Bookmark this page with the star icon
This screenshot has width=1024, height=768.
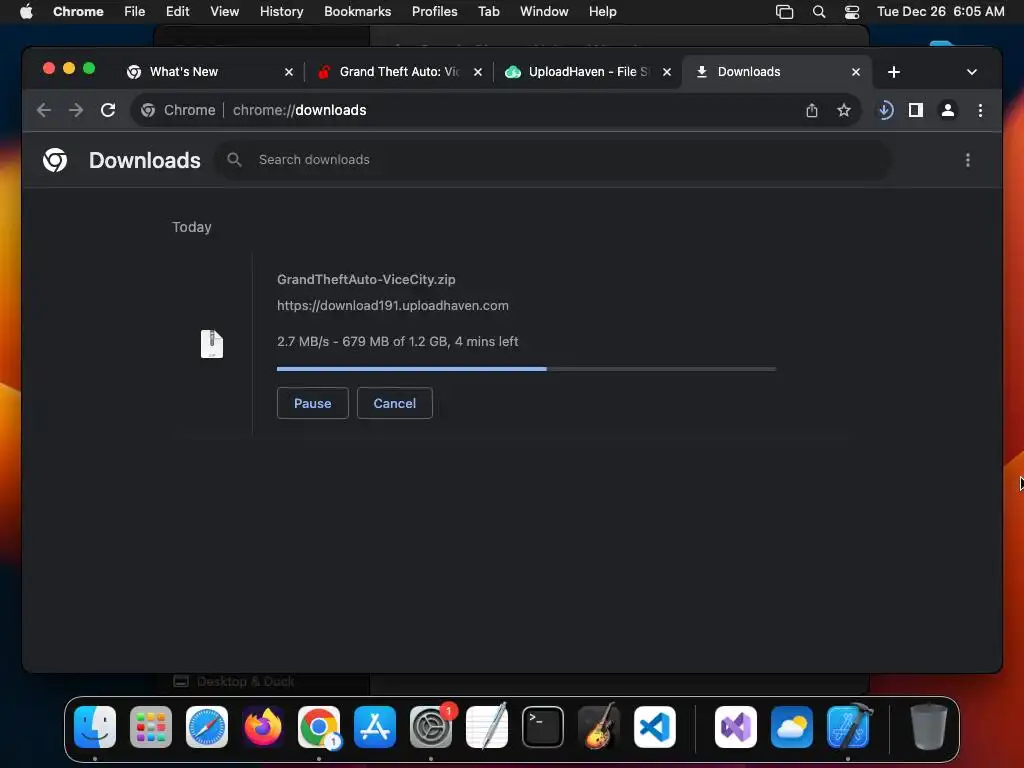(x=844, y=110)
